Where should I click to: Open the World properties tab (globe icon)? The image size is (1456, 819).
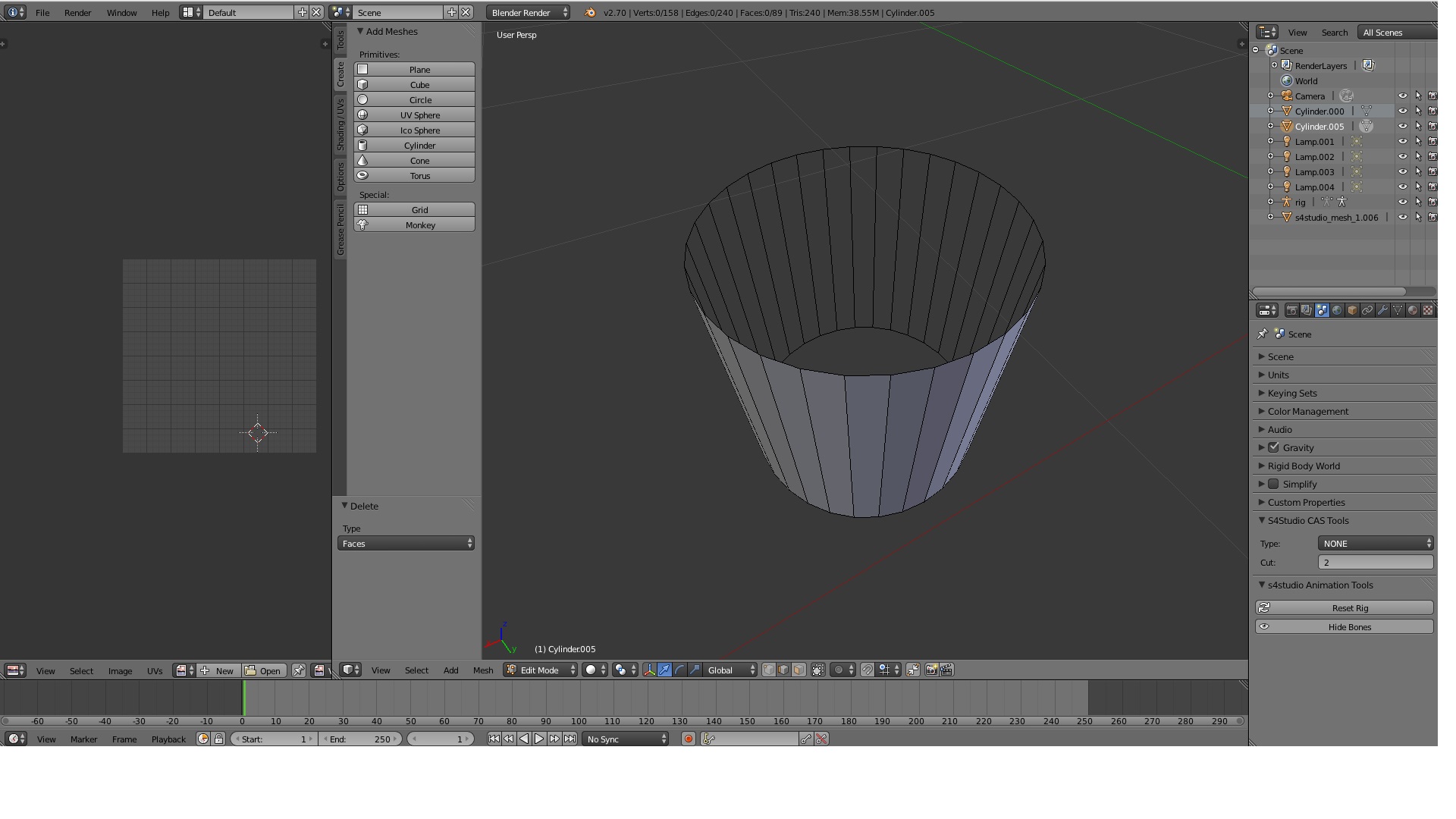(1337, 310)
